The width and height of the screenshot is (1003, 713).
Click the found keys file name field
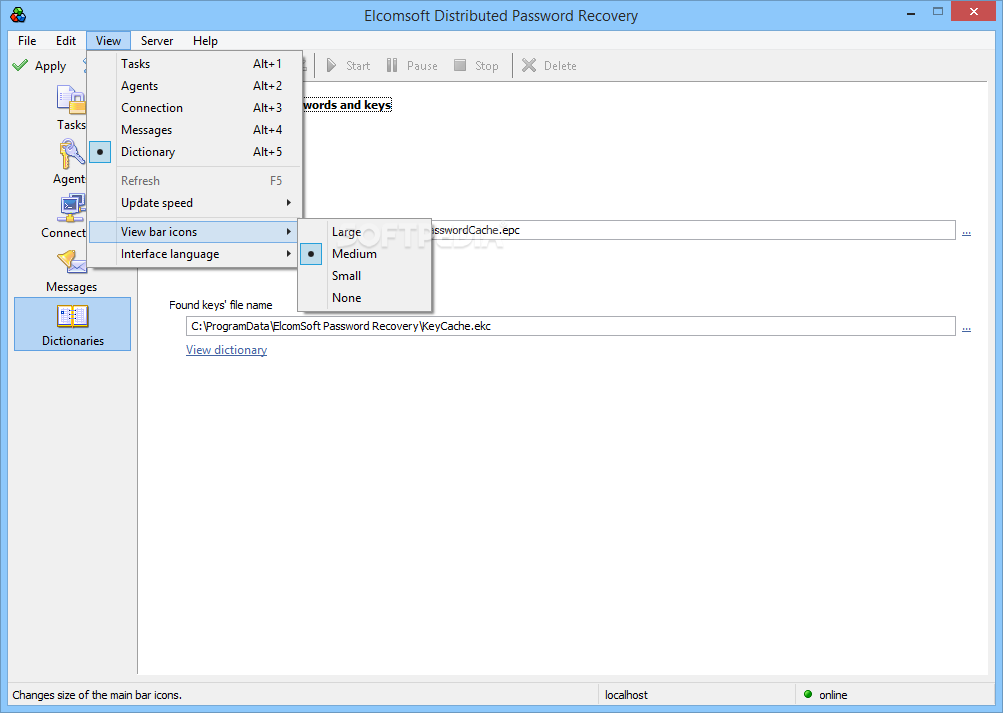(x=571, y=325)
